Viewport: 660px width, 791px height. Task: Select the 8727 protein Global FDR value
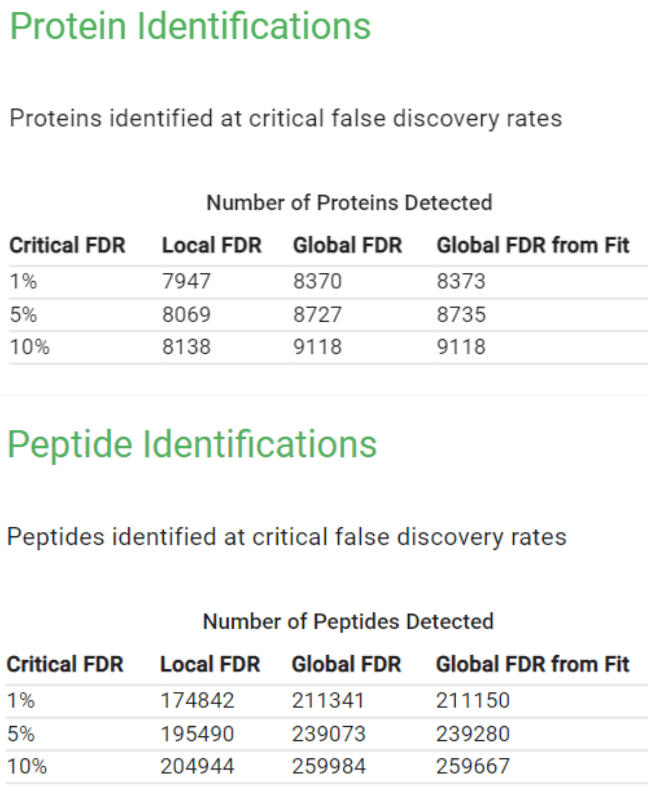(x=317, y=315)
